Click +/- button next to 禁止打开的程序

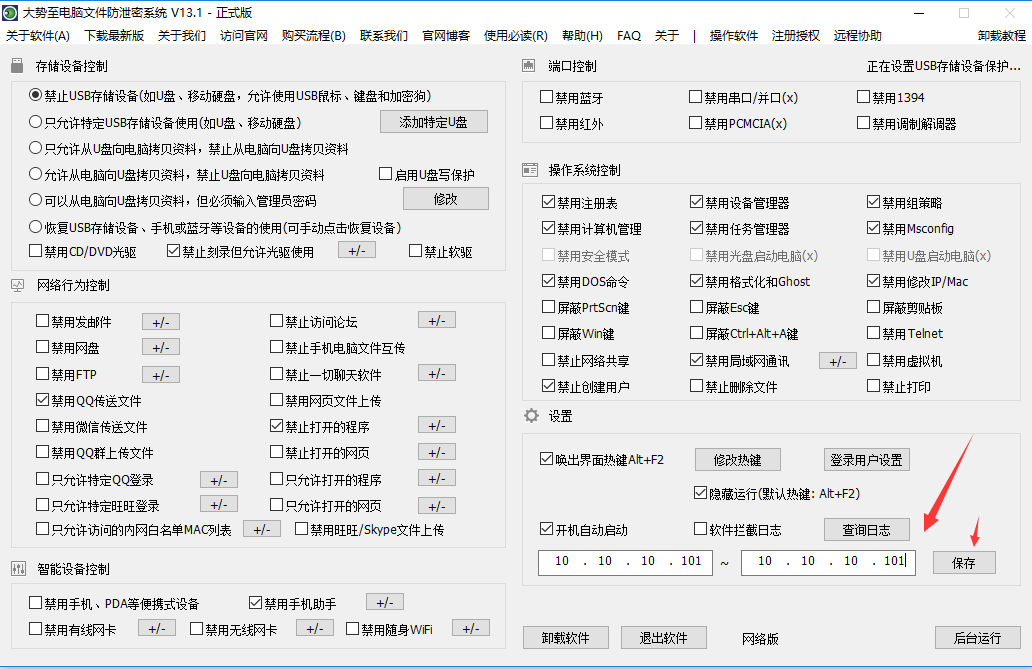437,425
